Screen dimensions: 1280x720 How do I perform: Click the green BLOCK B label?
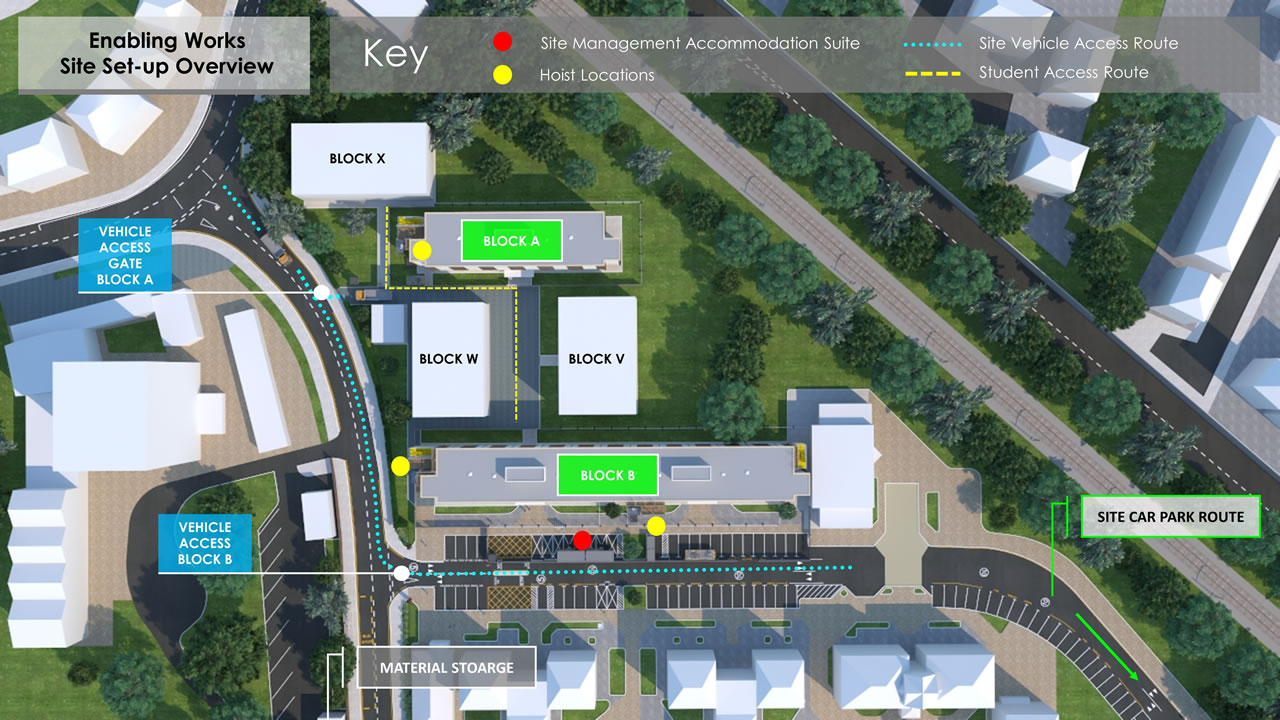pyautogui.click(x=607, y=475)
